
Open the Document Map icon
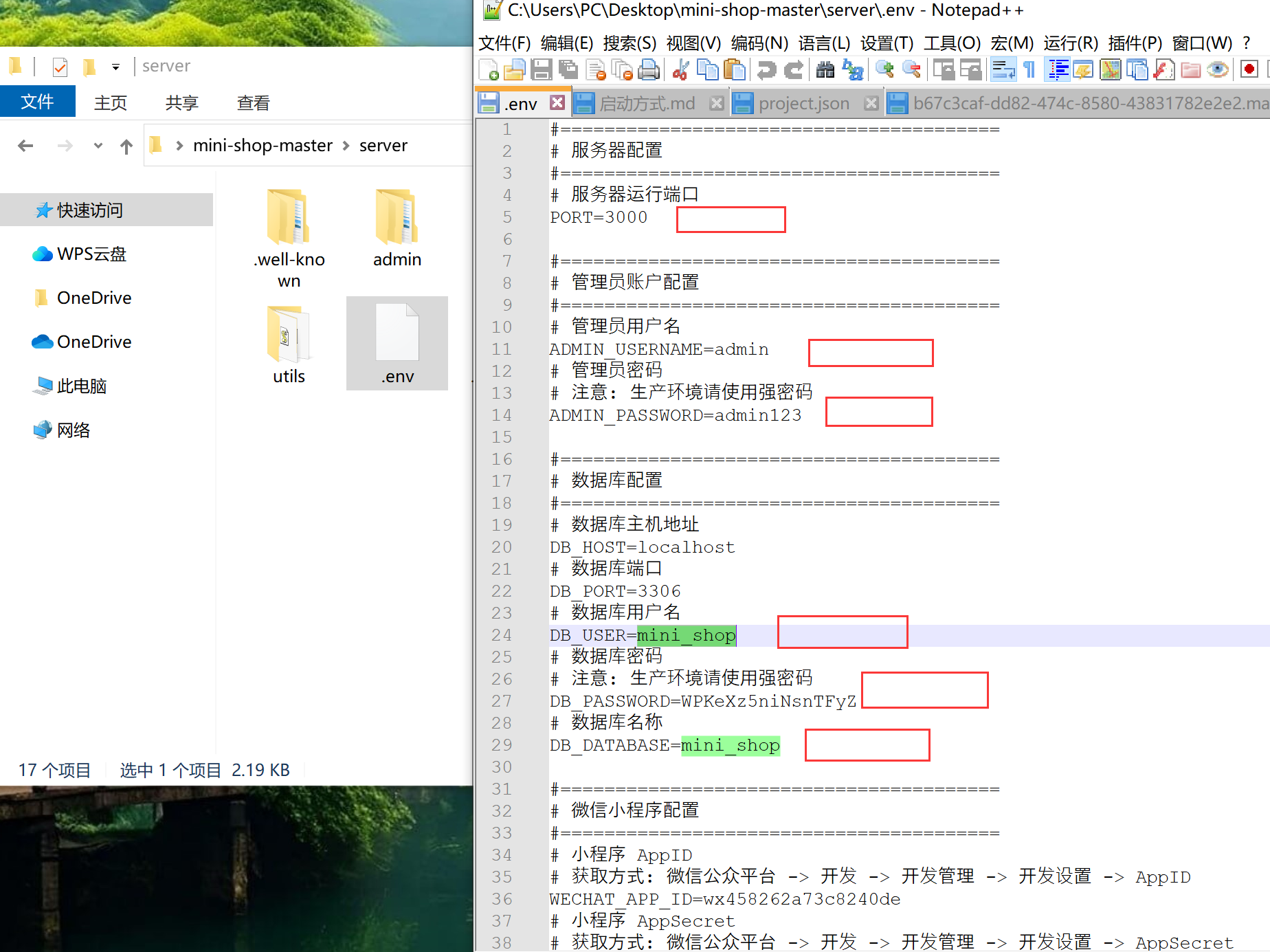[1110, 70]
